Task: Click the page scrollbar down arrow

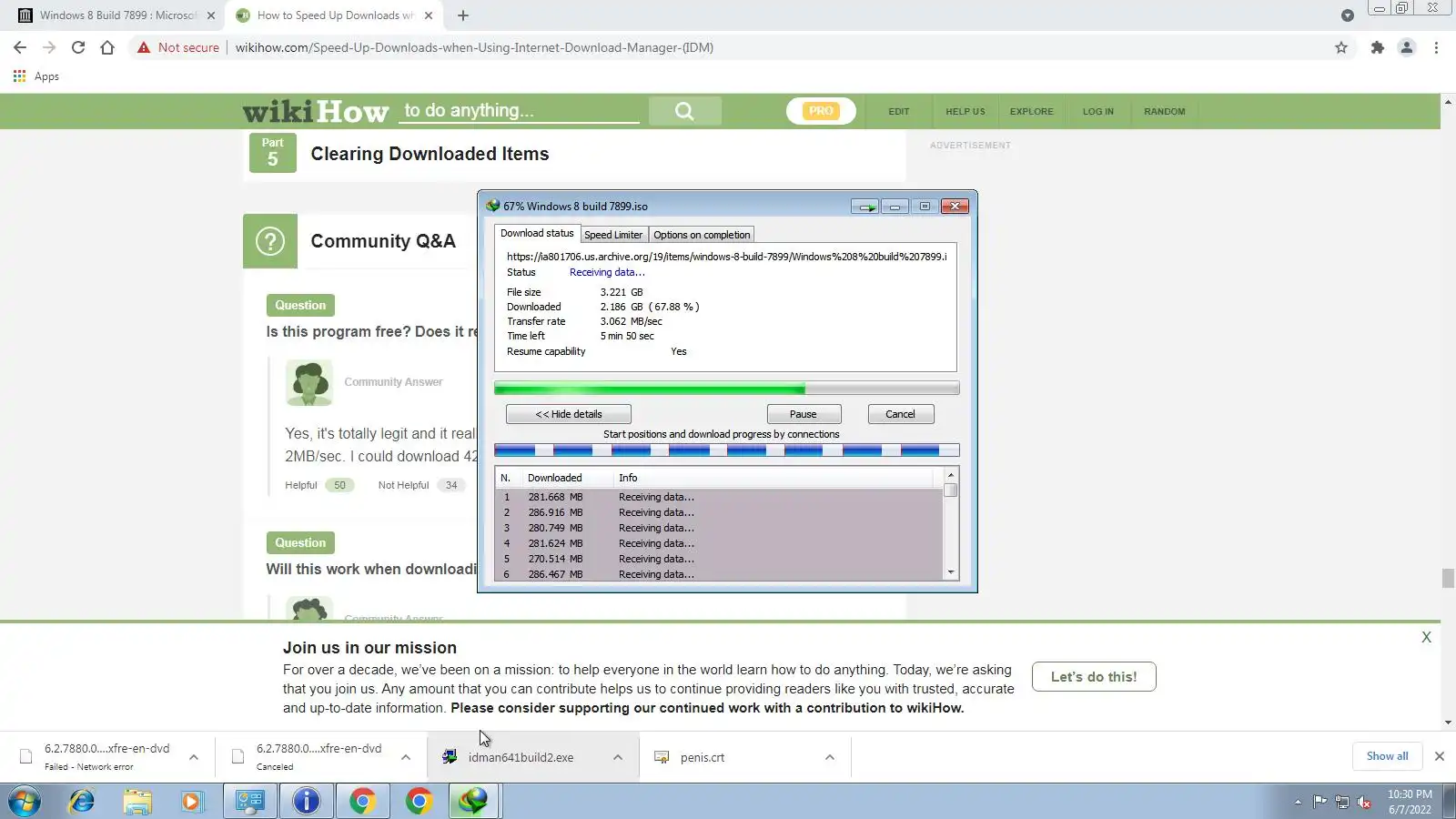Action: [1448, 723]
